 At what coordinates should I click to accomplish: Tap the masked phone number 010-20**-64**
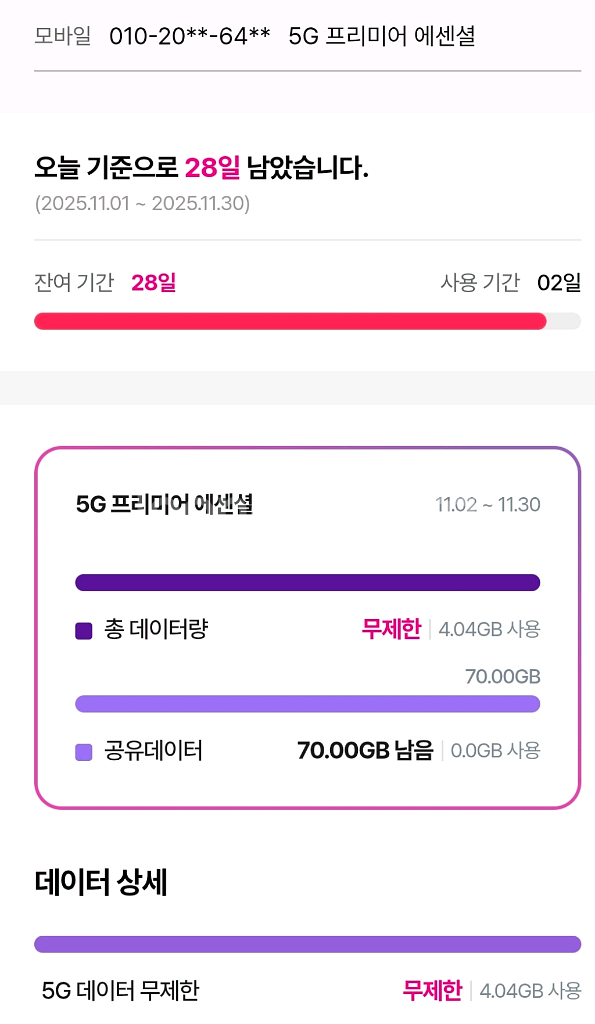pyautogui.click(x=185, y=36)
